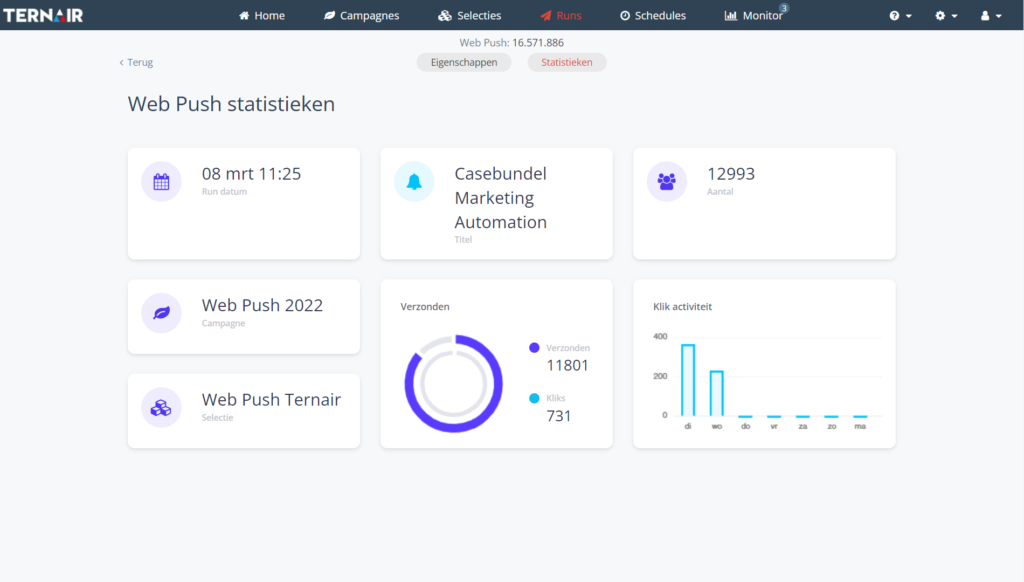Image resolution: width=1024 pixels, height=582 pixels.
Task: Click the people icon next to Aantal
Action: [667, 182]
